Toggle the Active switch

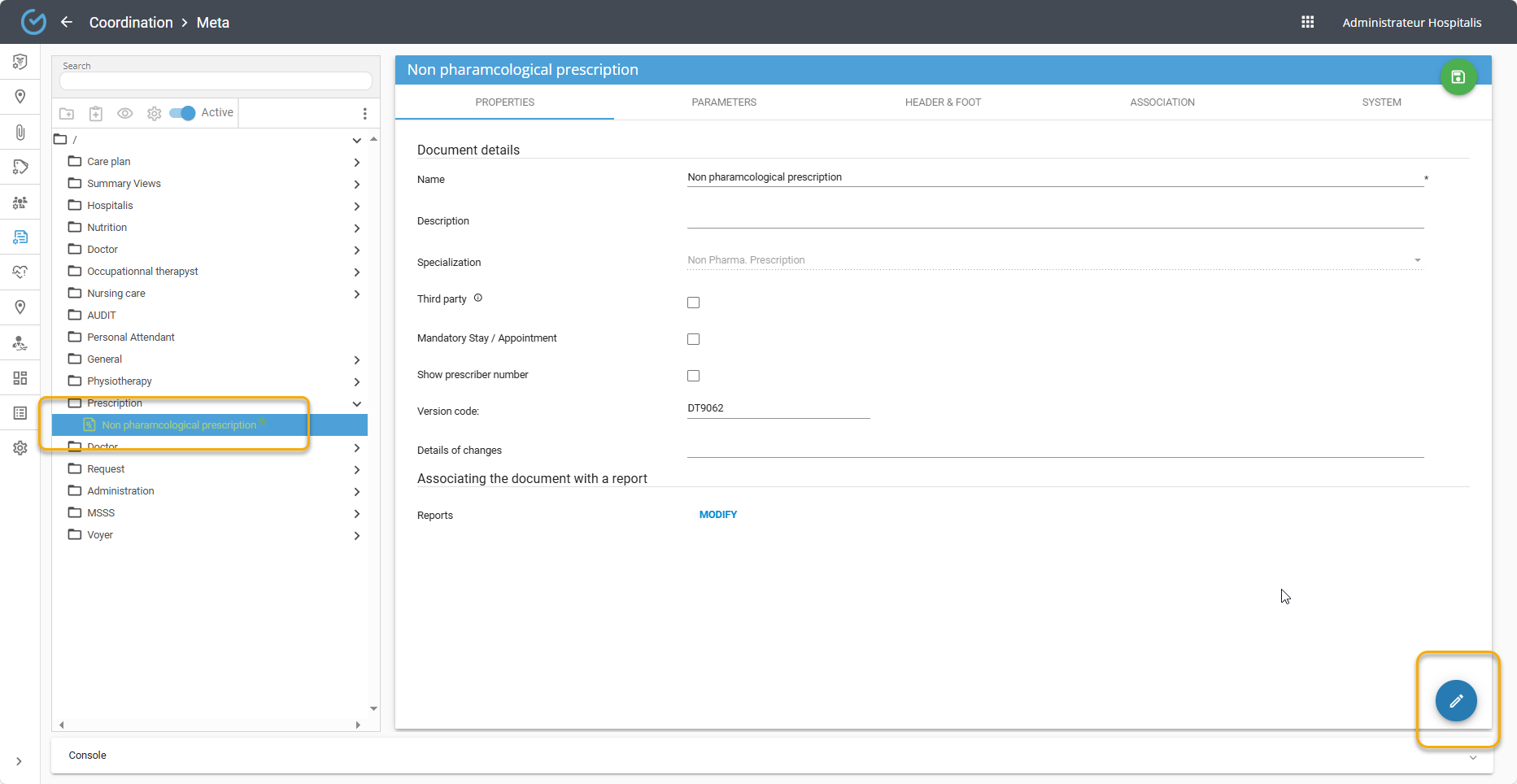point(182,113)
